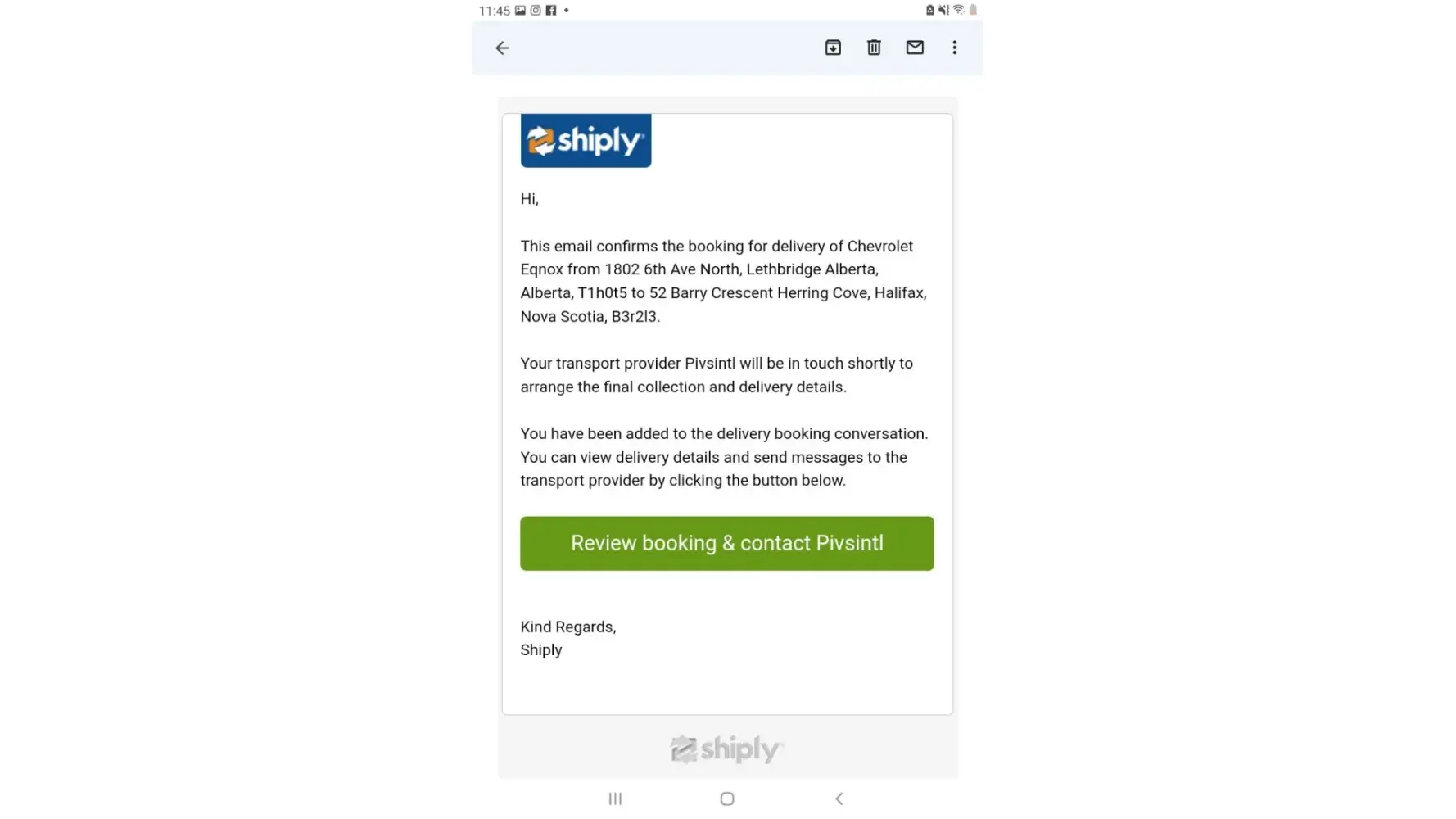Tap the grey Shiply footer logo

tap(726, 749)
